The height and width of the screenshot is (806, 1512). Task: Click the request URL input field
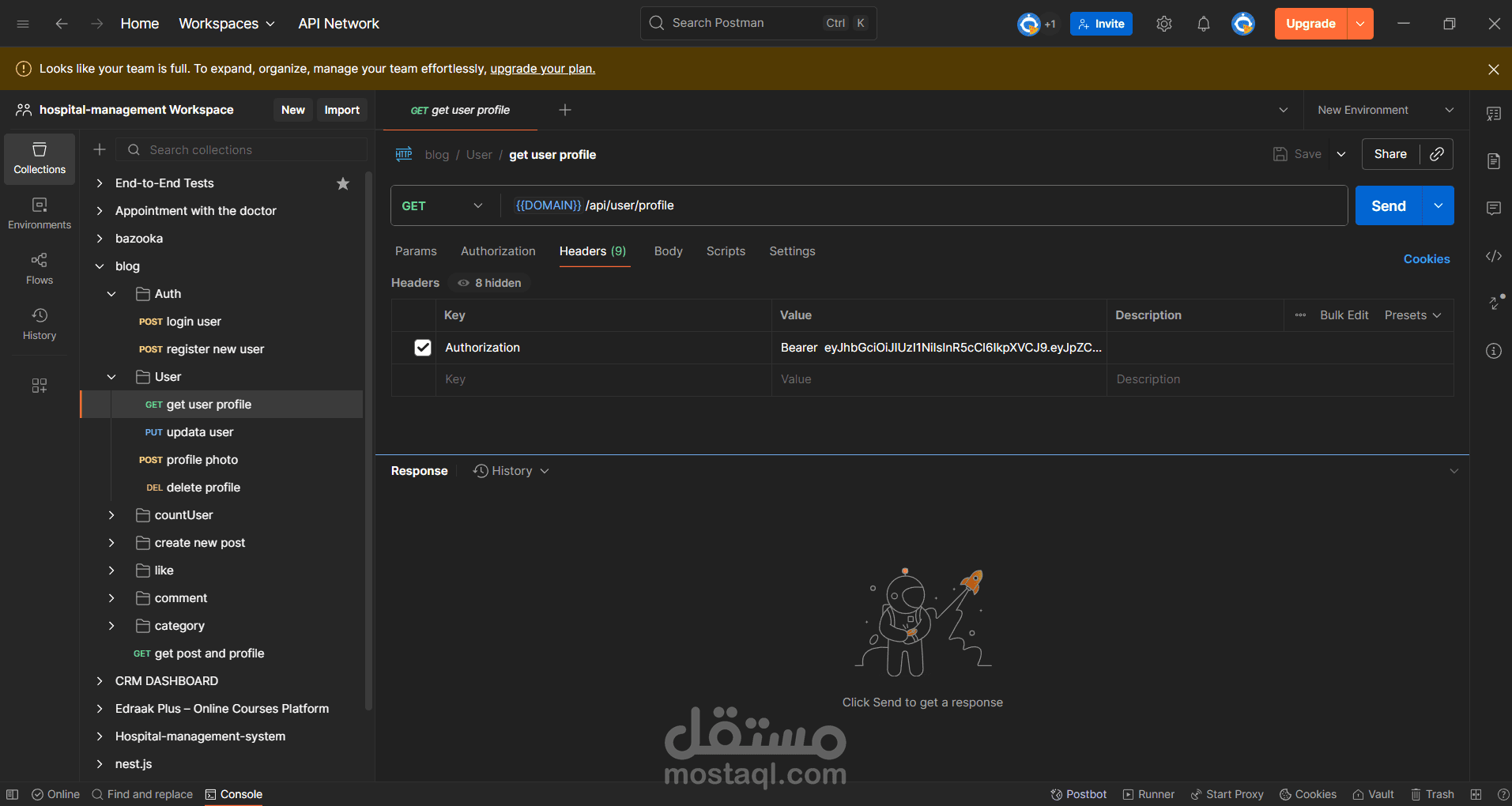[923, 205]
